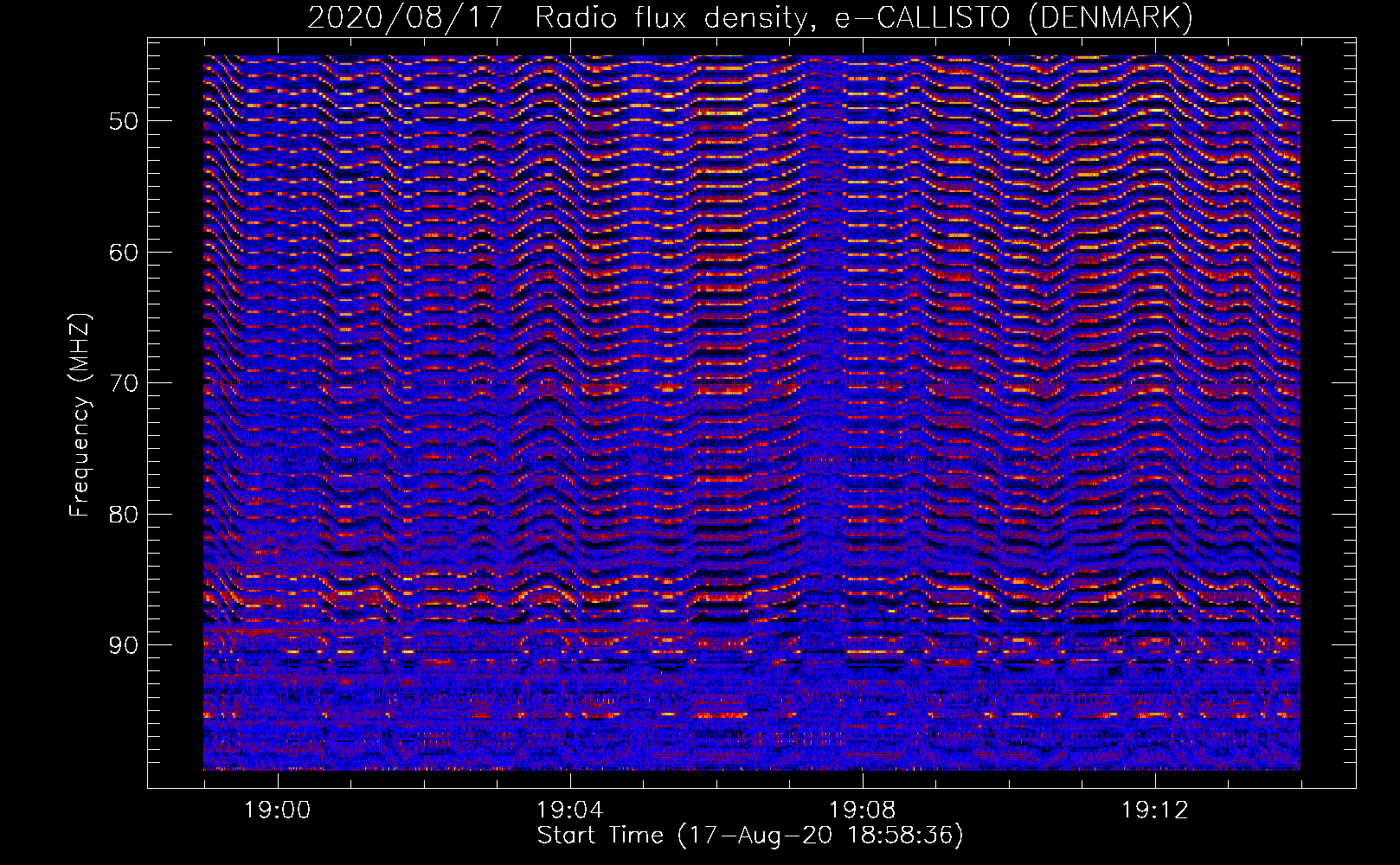Click the 19:04 time tick label
This screenshot has height=865, width=1400.
pos(569,811)
